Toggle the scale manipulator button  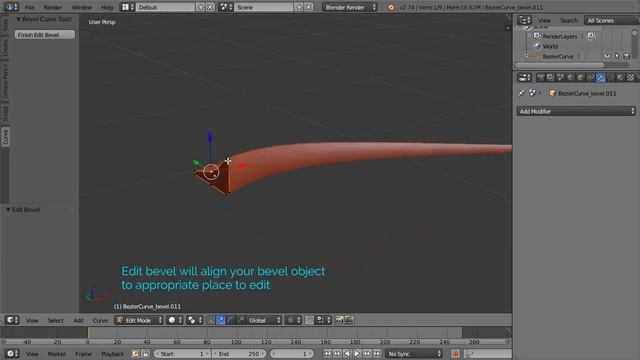pos(240,320)
